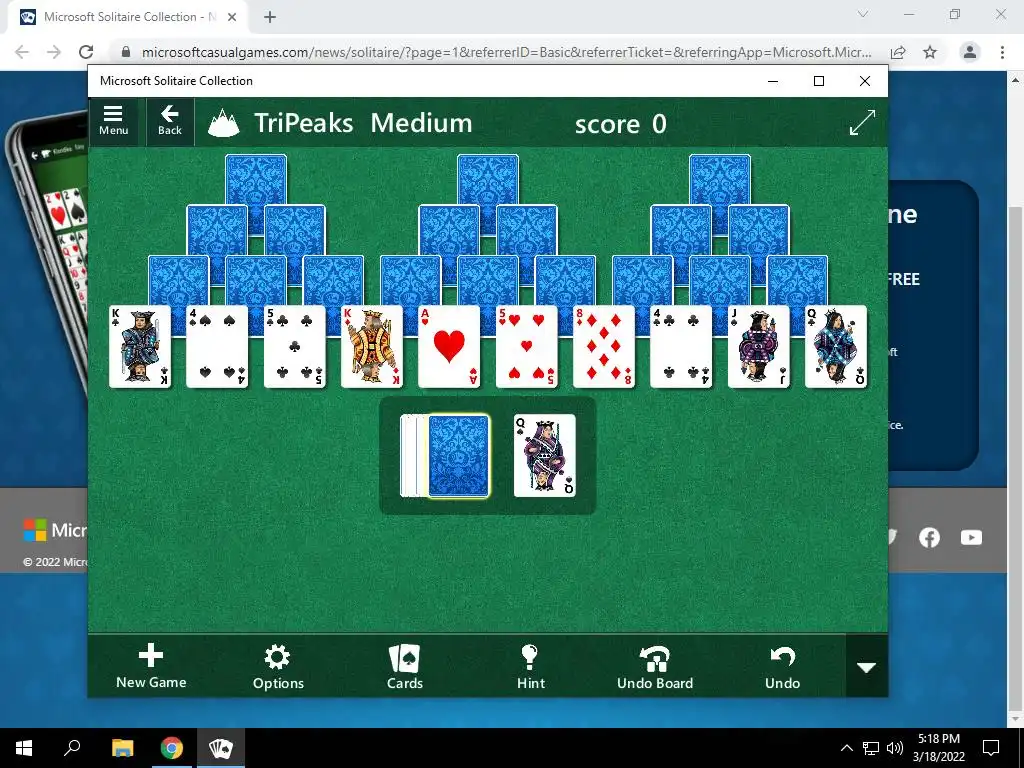Open the Facebook link in page footer
This screenshot has width=1024, height=768.
pos(929,537)
